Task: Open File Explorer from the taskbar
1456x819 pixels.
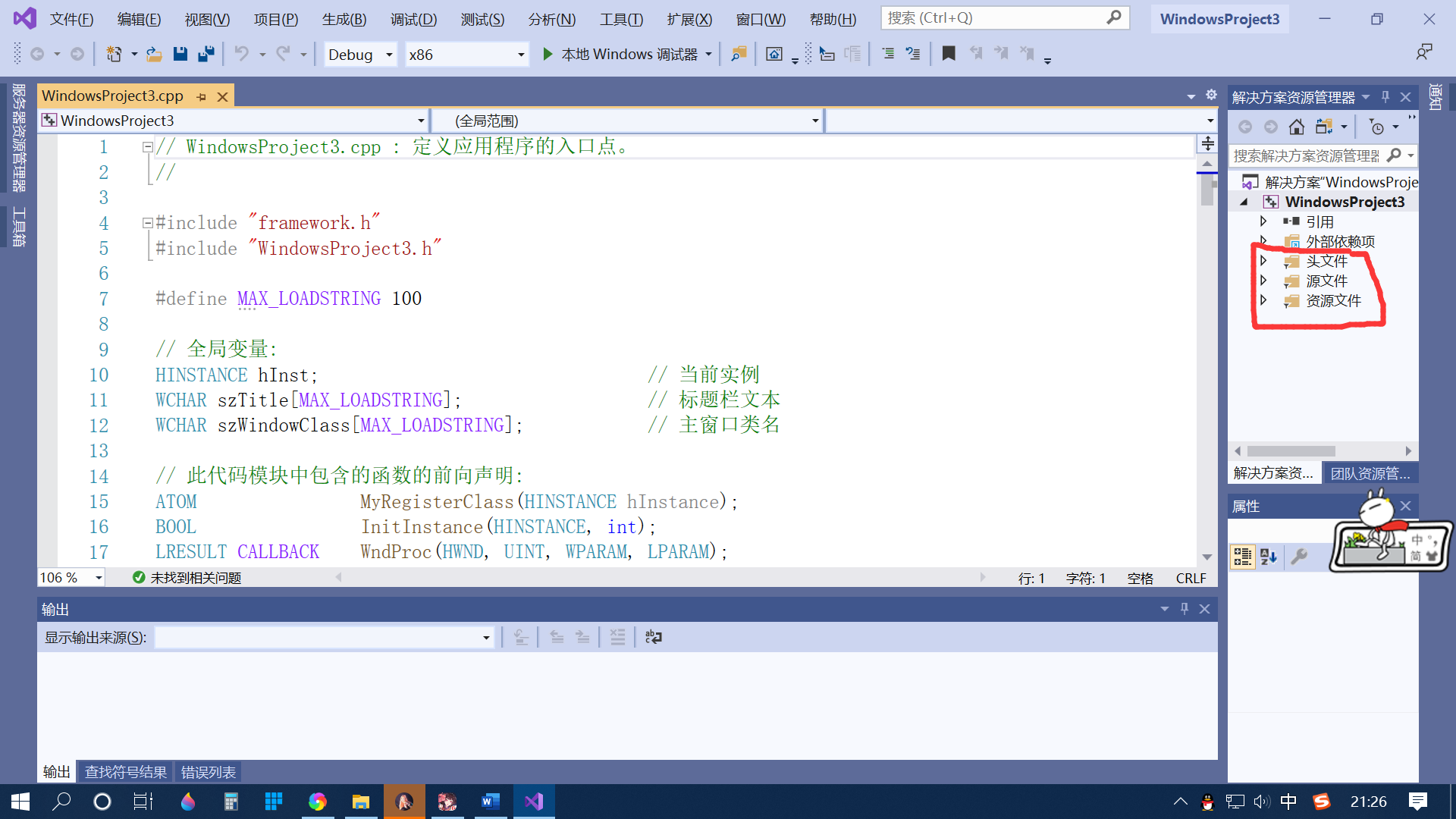Action: (361, 802)
